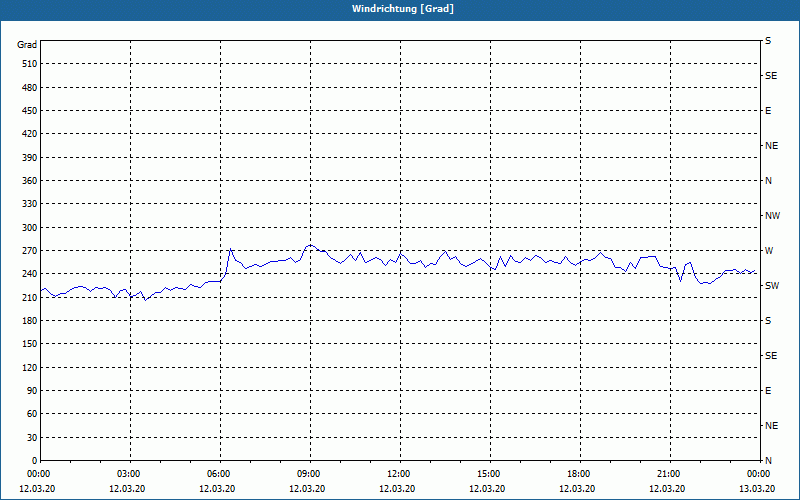Image resolution: width=800 pixels, height=500 pixels.
Task: Click the 0 y-axis tick label
Action: (34, 461)
